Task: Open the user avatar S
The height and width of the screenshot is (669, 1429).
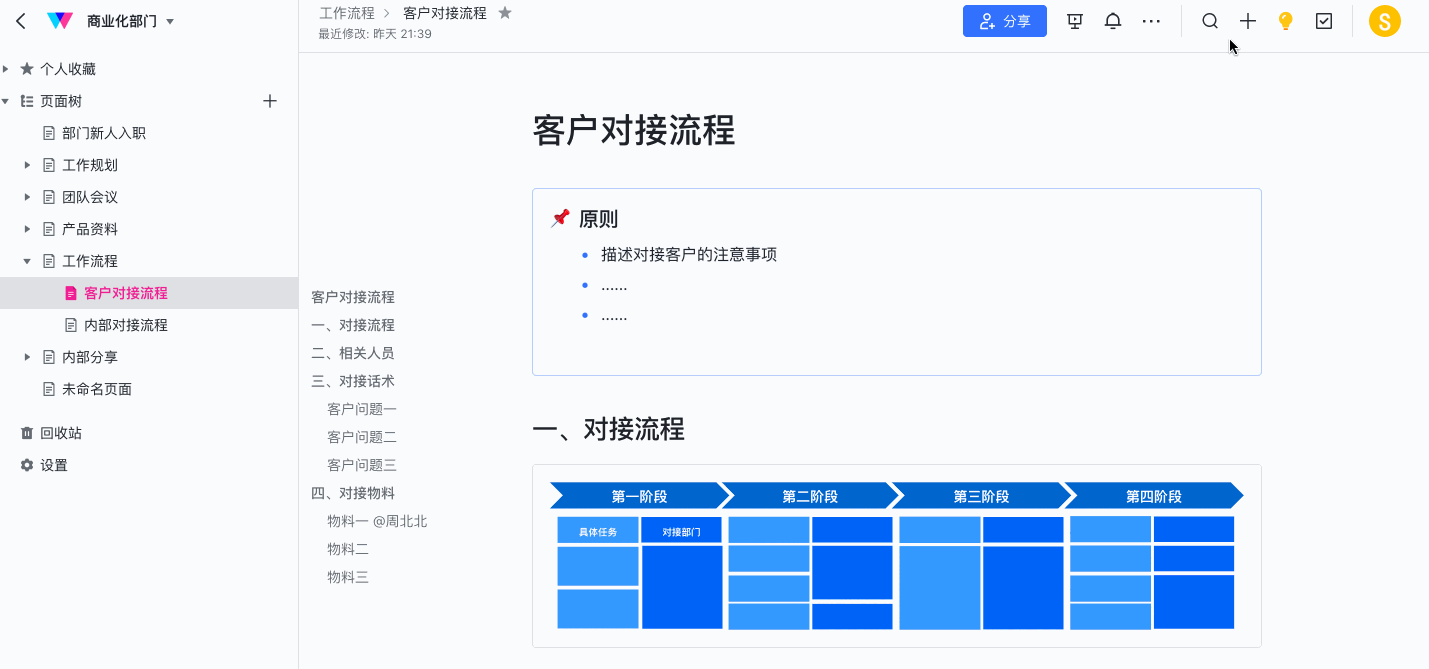Action: tap(1385, 21)
